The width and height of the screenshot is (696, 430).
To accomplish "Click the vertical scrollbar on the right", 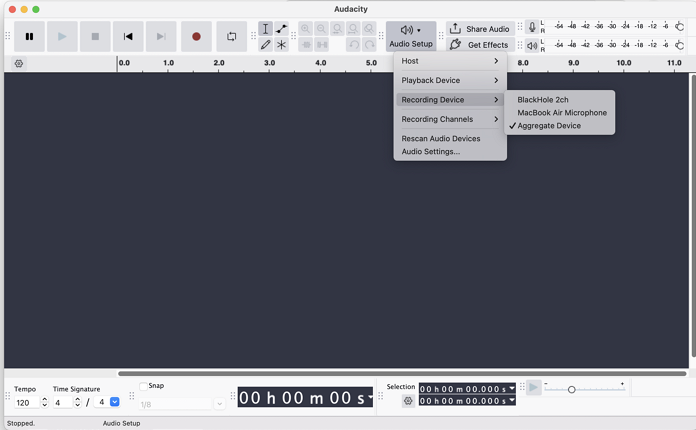I will [x=693, y=216].
